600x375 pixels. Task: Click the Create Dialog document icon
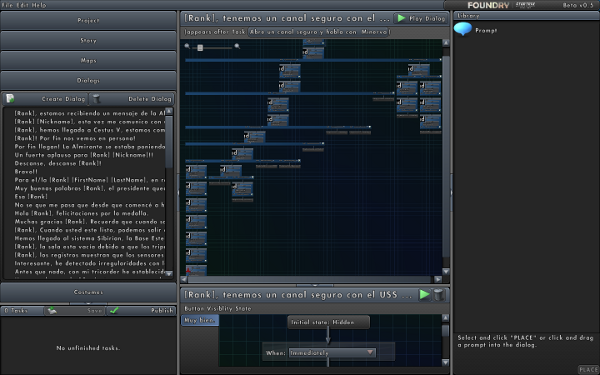[x=10, y=99]
